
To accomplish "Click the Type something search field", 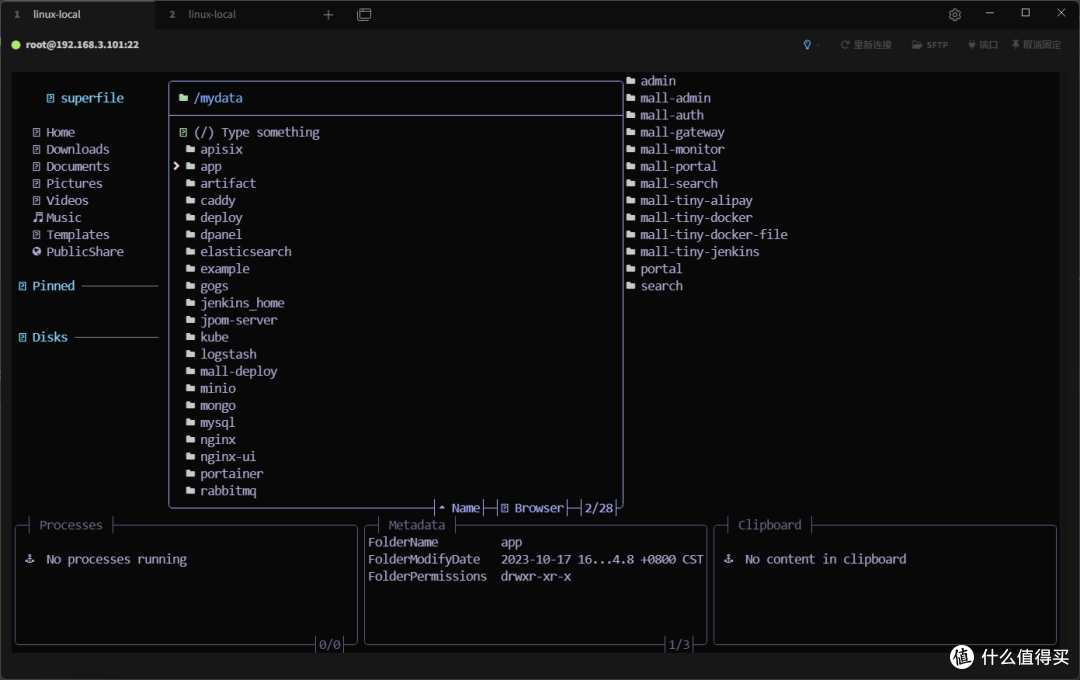I will 256,132.
